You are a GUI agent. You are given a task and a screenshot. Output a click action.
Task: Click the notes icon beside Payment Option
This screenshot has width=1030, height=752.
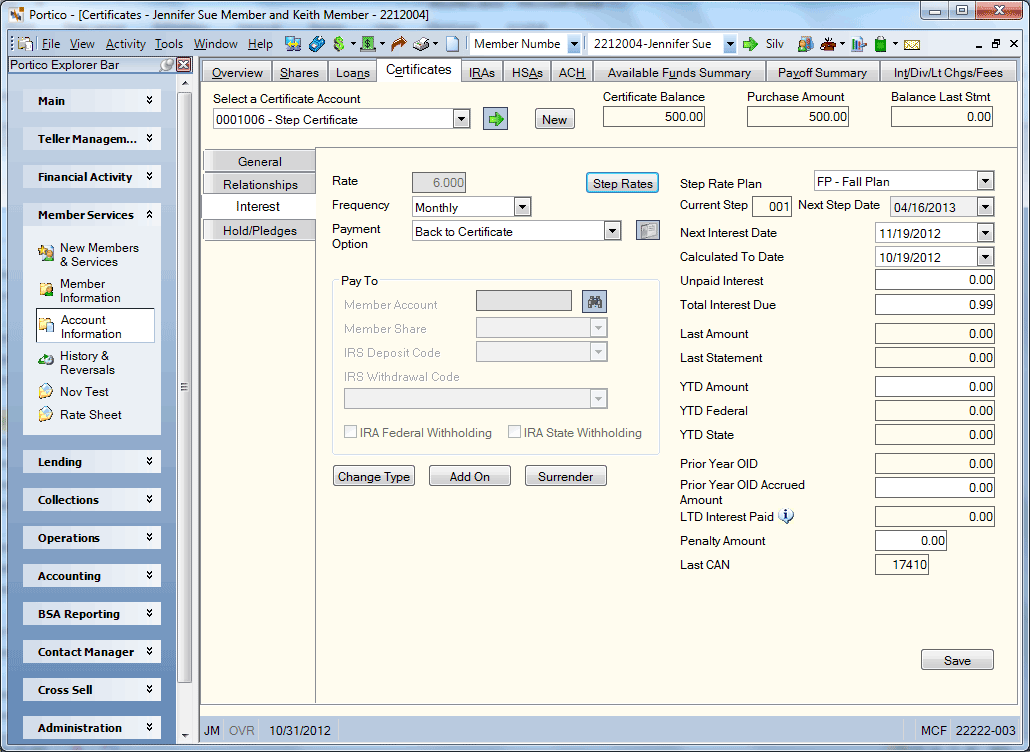[648, 231]
